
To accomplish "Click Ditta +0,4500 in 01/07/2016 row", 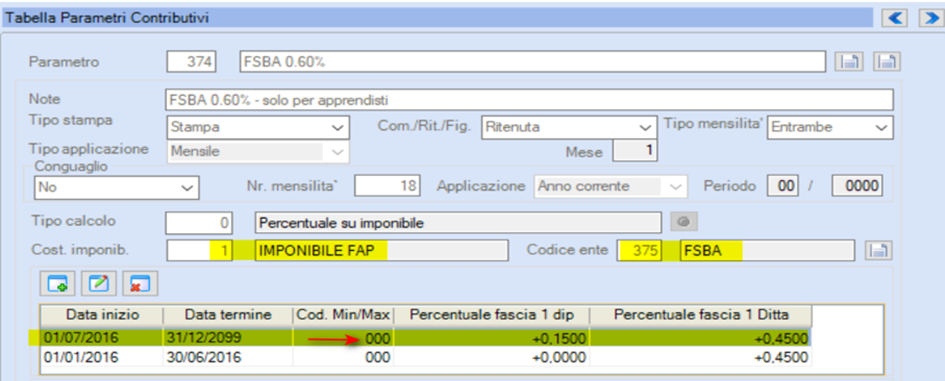I will (x=700, y=338).
